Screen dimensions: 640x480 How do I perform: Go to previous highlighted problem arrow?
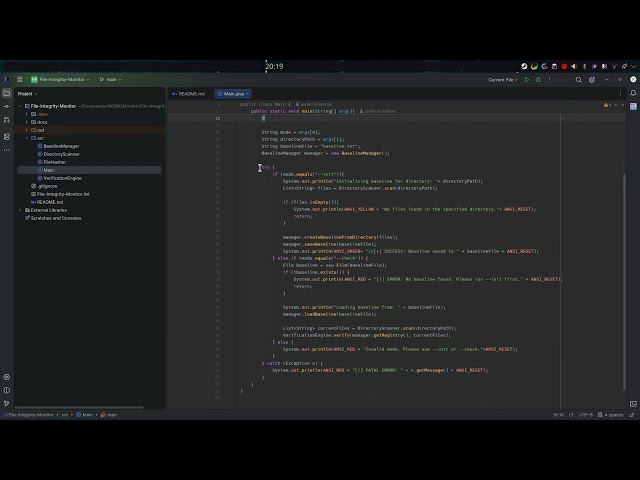[616, 105]
